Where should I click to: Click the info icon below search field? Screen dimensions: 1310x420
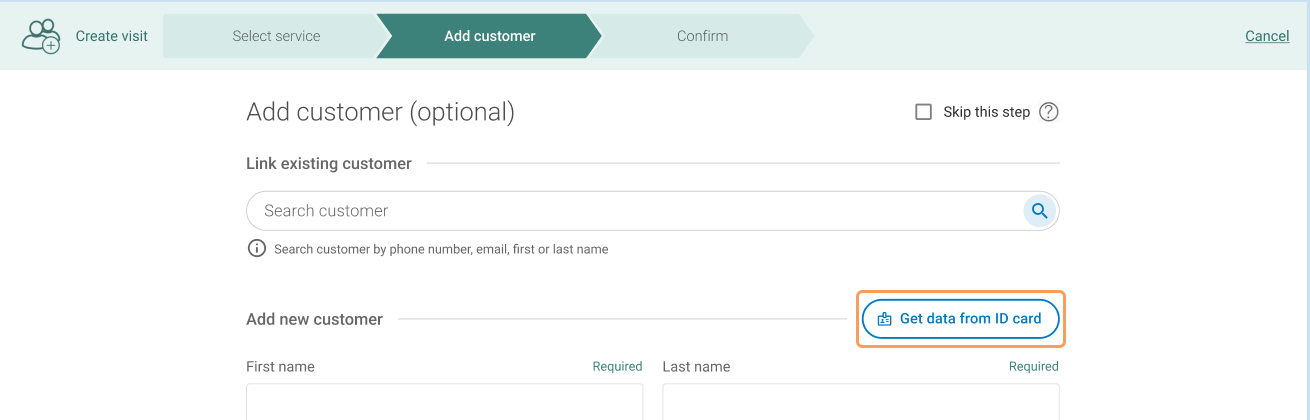pyautogui.click(x=256, y=248)
